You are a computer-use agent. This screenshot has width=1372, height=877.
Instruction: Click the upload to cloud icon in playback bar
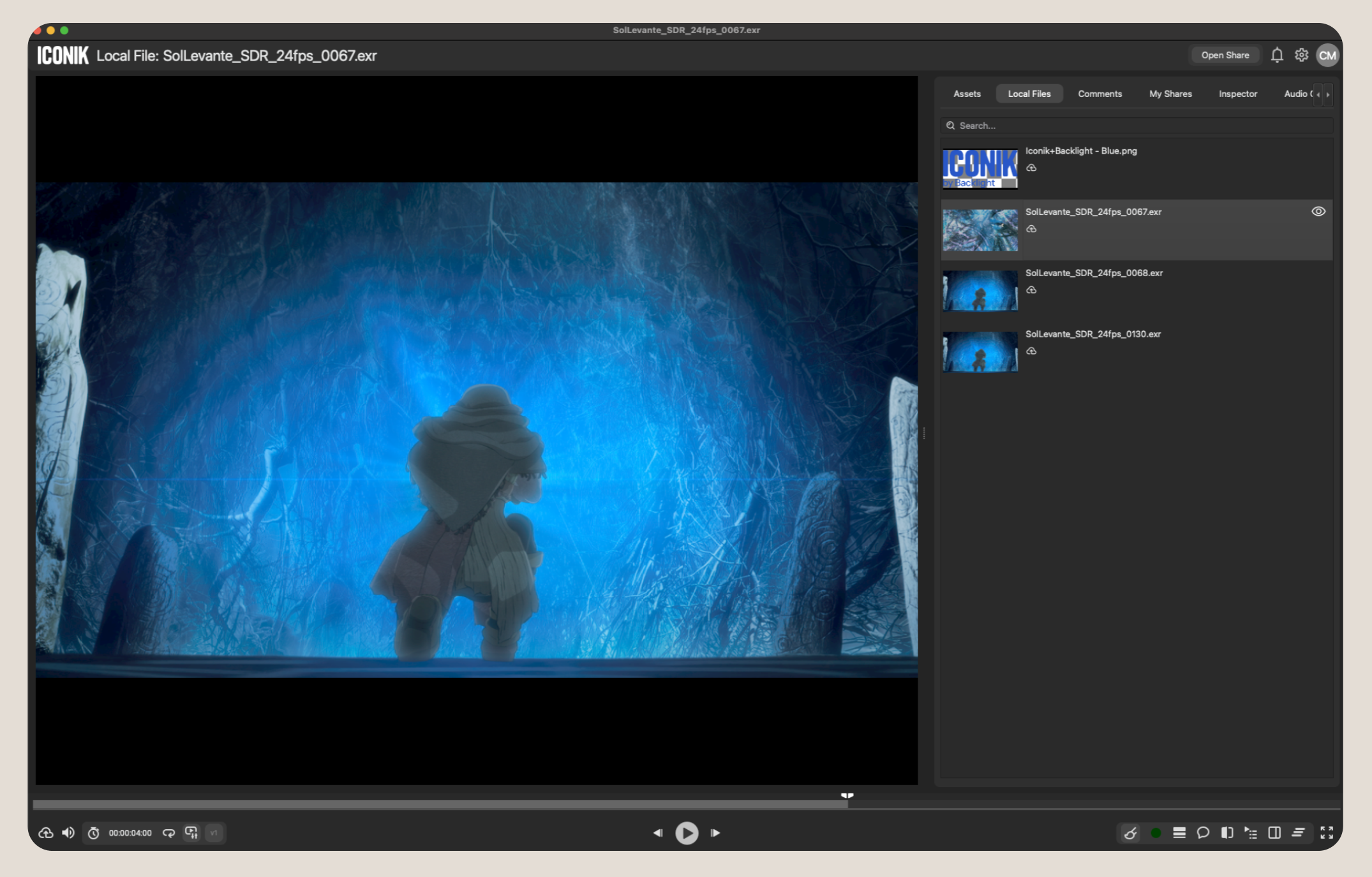[46, 833]
